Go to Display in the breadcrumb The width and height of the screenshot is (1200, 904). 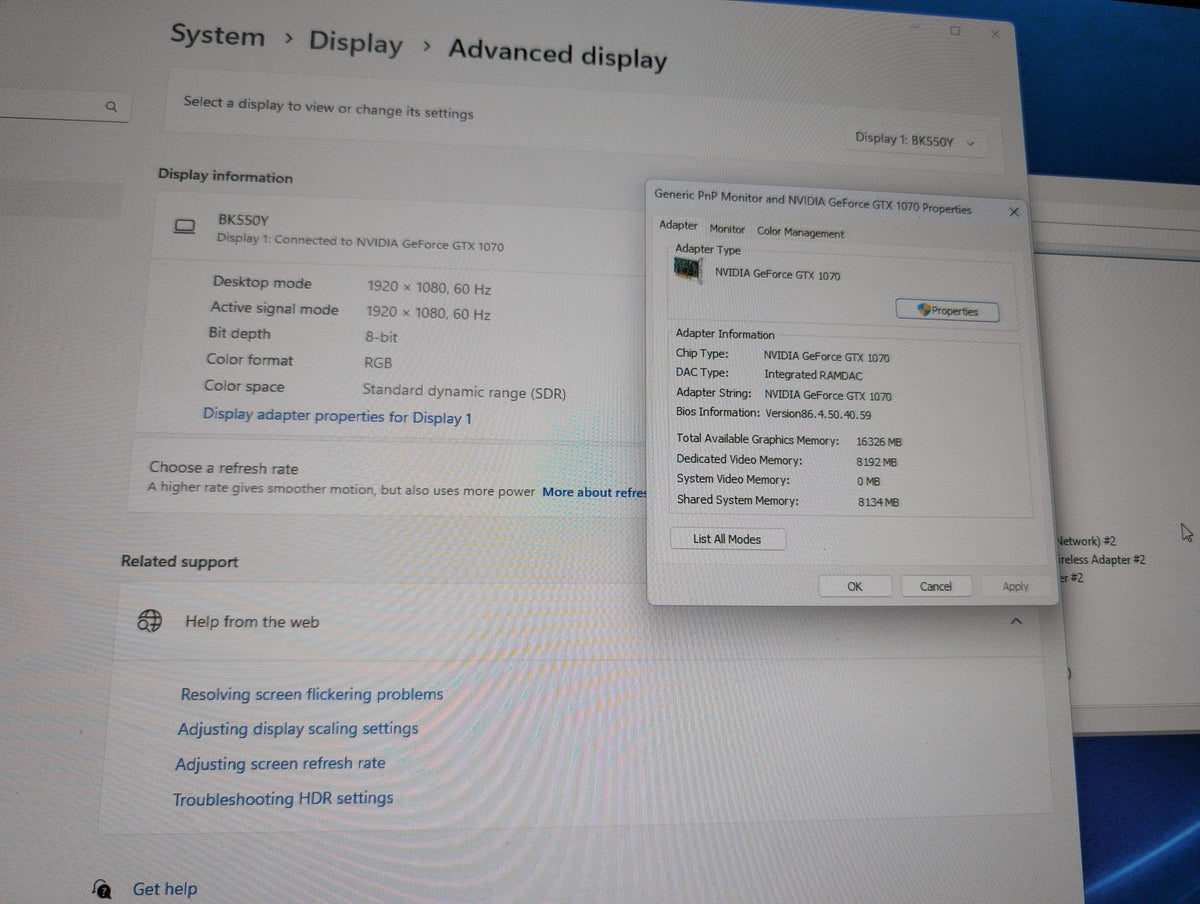355,42
